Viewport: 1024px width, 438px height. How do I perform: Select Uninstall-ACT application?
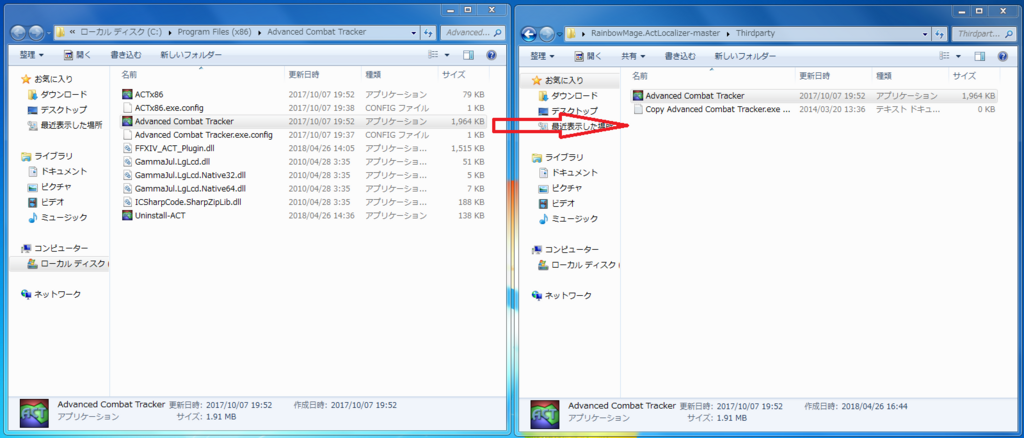(160, 215)
